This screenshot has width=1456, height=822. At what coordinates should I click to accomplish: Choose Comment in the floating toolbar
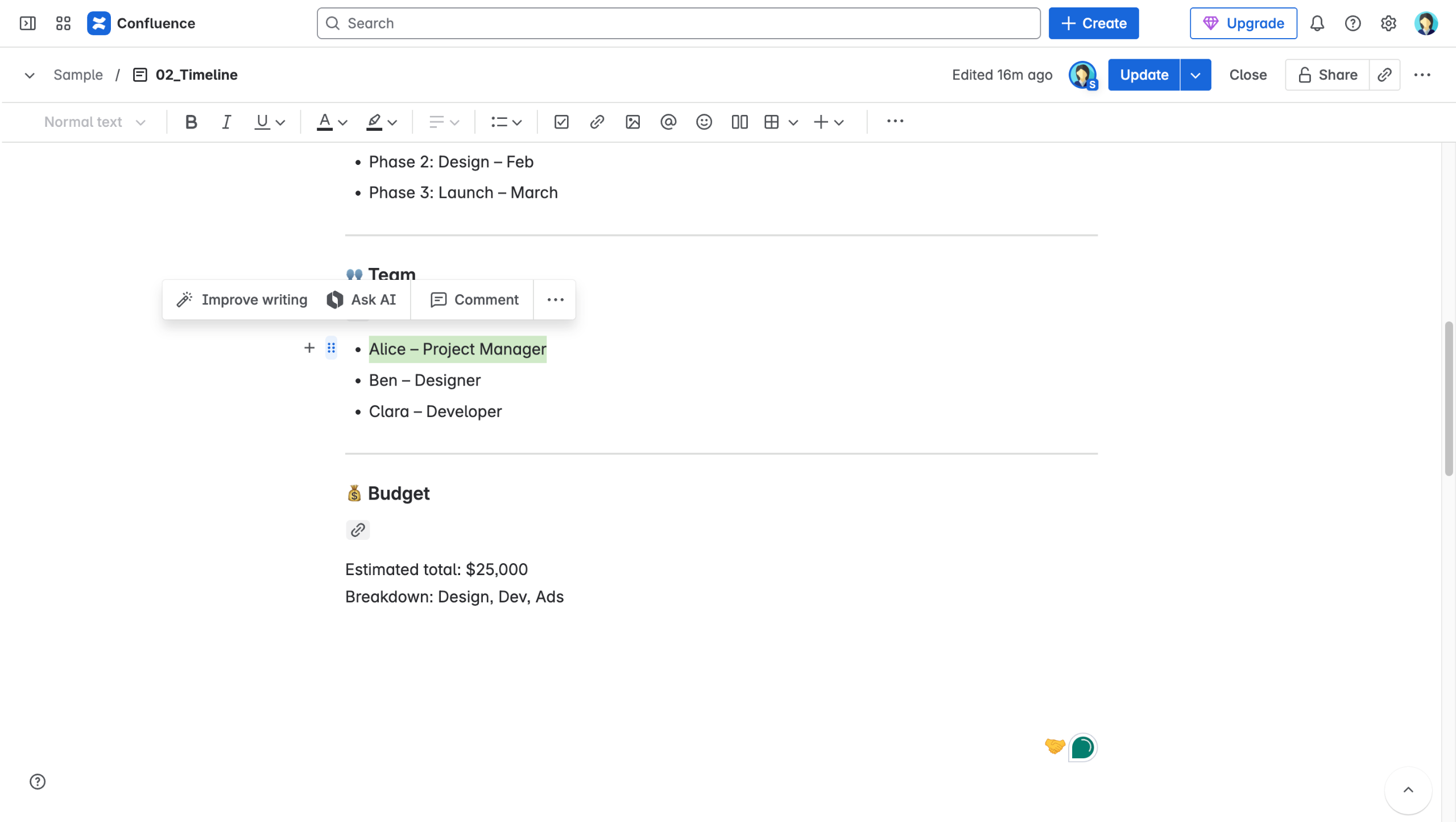coord(474,300)
